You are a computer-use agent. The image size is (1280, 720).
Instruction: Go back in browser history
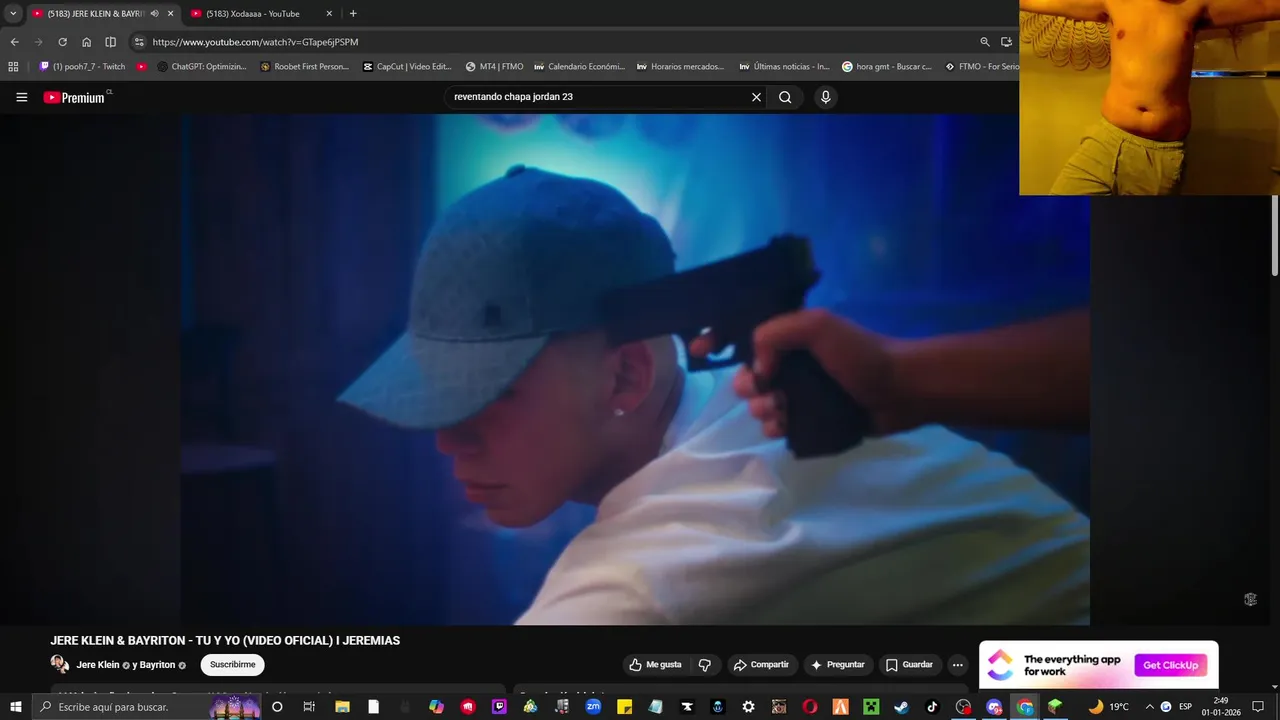coord(14,42)
